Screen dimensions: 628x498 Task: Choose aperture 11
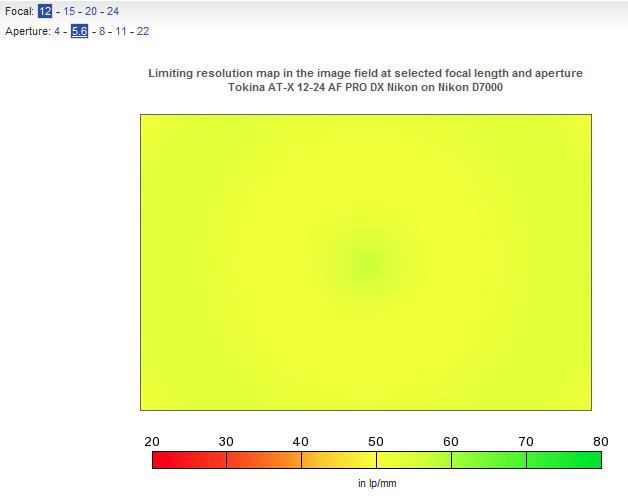click(121, 31)
